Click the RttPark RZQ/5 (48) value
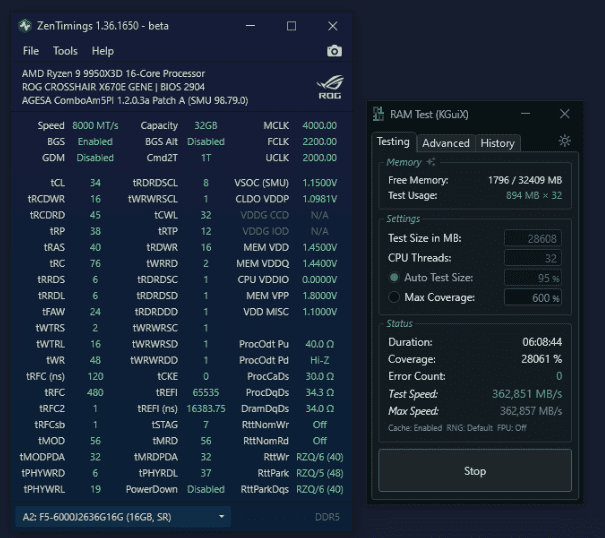The width and height of the screenshot is (605, 538). pyautogui.click(x=319, y=473)
